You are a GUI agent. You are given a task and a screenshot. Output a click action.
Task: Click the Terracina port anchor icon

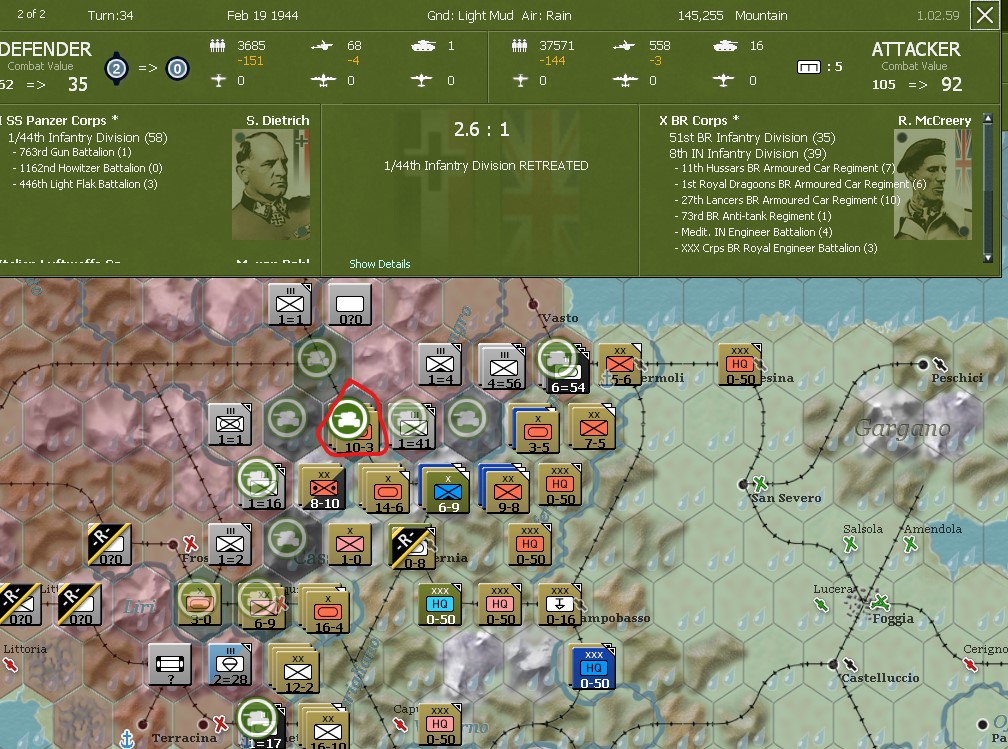(127, 739)
